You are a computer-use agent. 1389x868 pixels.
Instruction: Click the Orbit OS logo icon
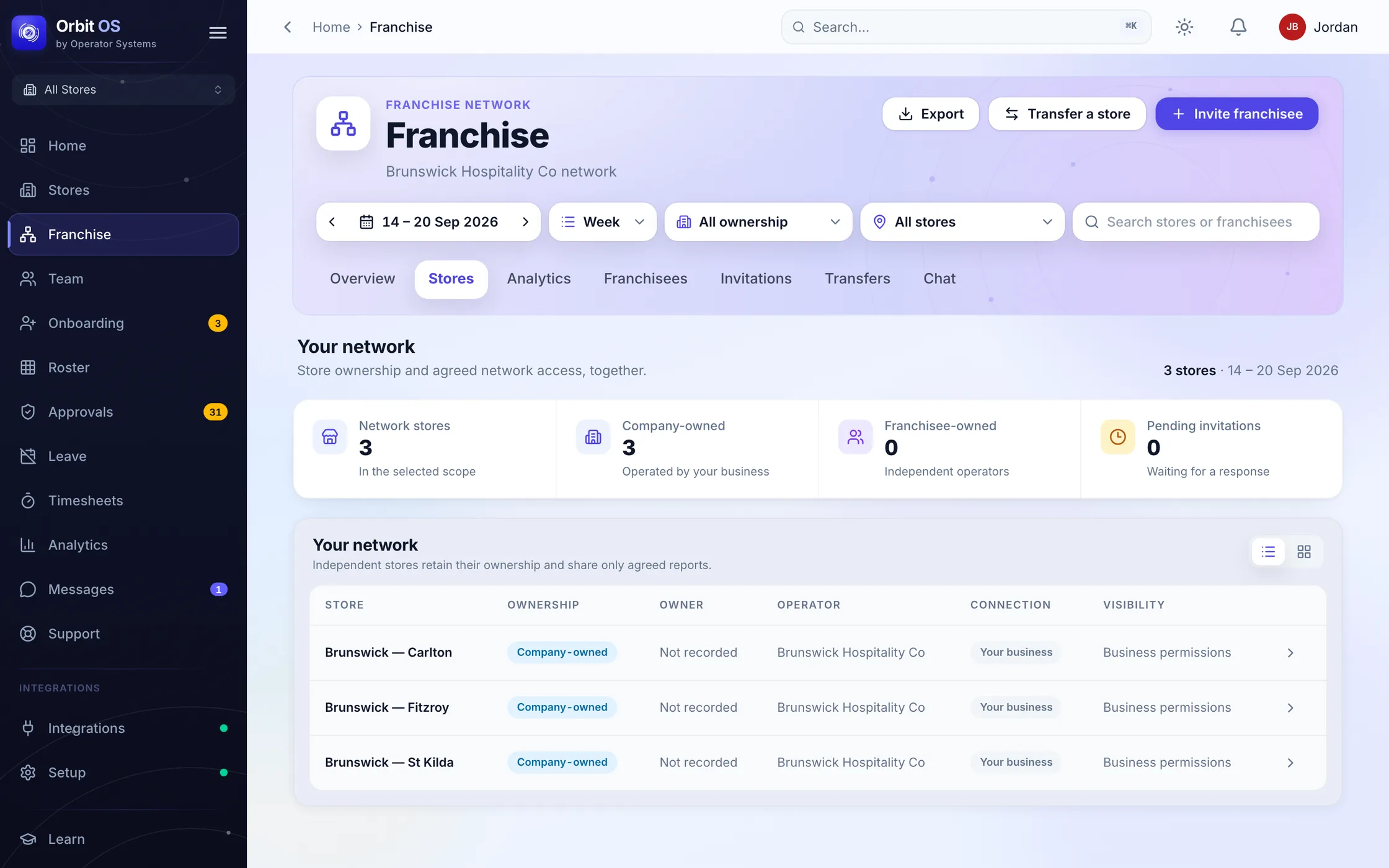[x=29, y=32]
